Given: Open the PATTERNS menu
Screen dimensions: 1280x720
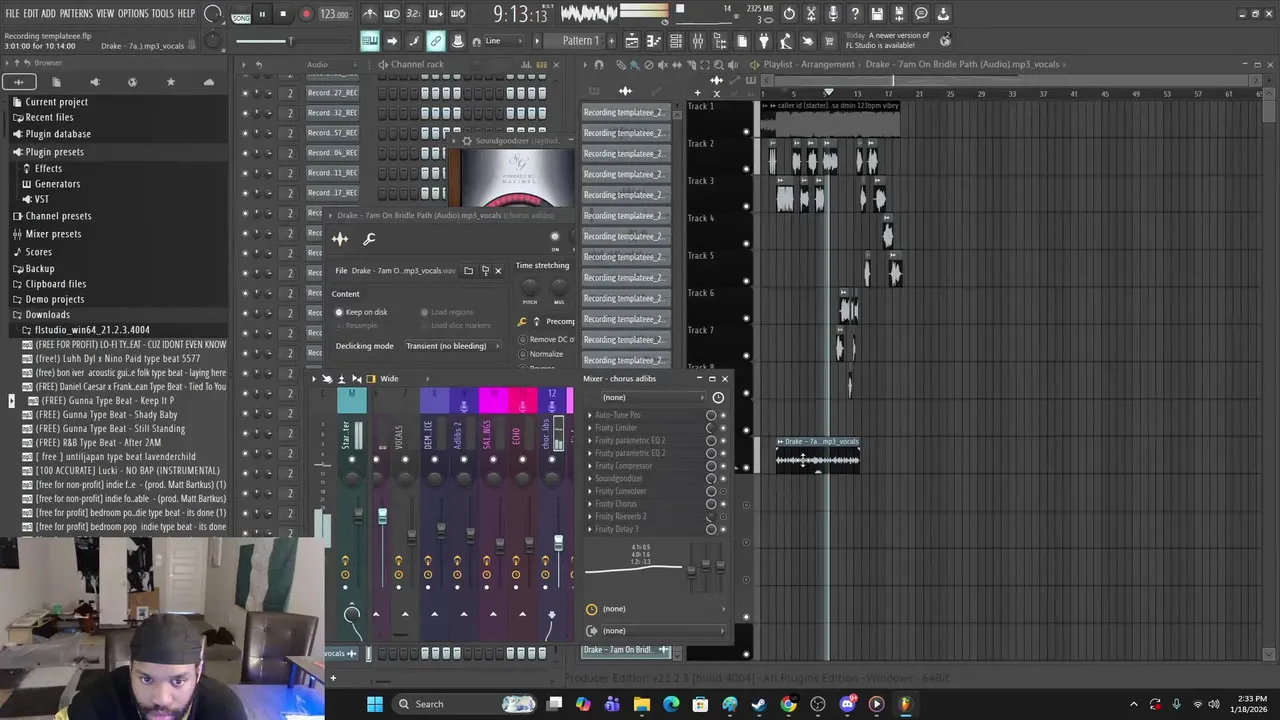Looking at the screenshot, I should click(76, 14).
